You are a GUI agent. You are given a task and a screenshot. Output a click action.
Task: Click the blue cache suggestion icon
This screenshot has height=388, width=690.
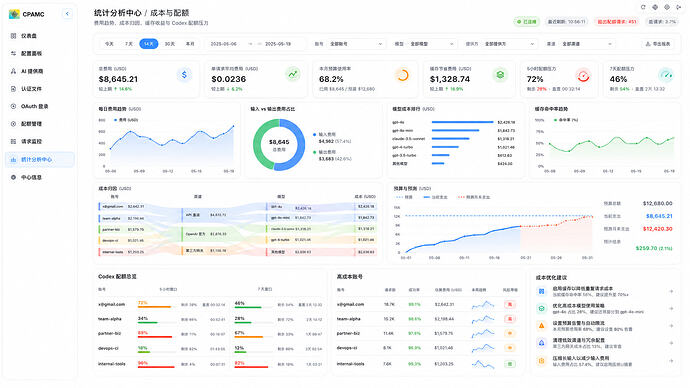point(541,291)
